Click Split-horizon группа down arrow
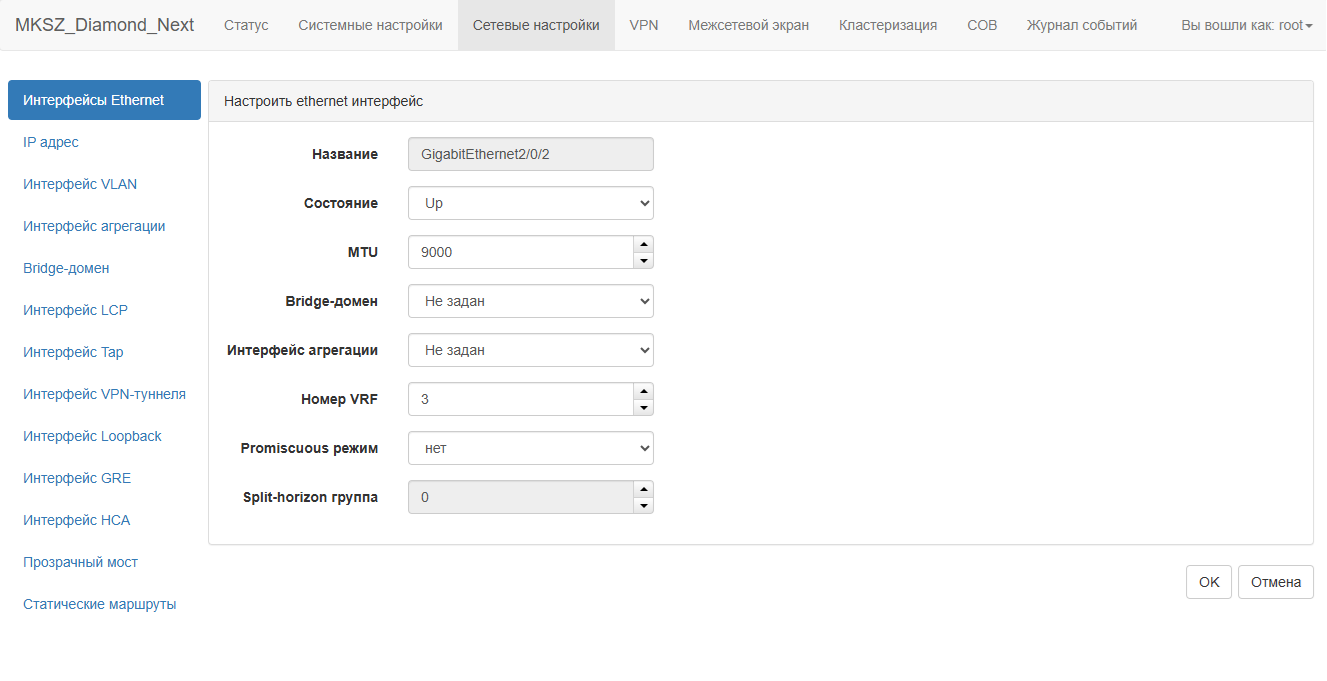The height and width of the screenshot is (681, 1327). (644, 506)
